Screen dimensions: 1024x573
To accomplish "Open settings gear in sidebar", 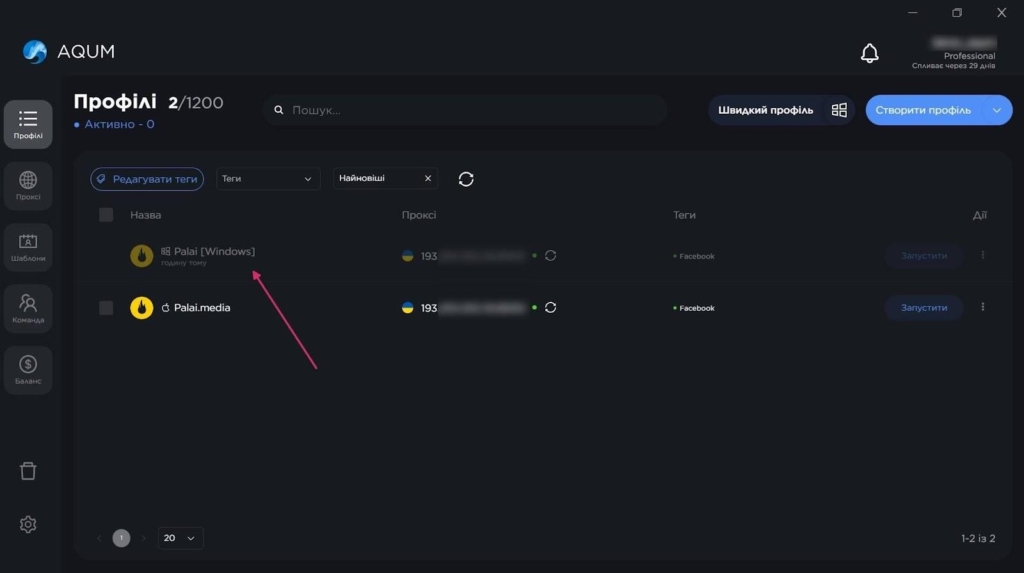I will tap(28, 524).
